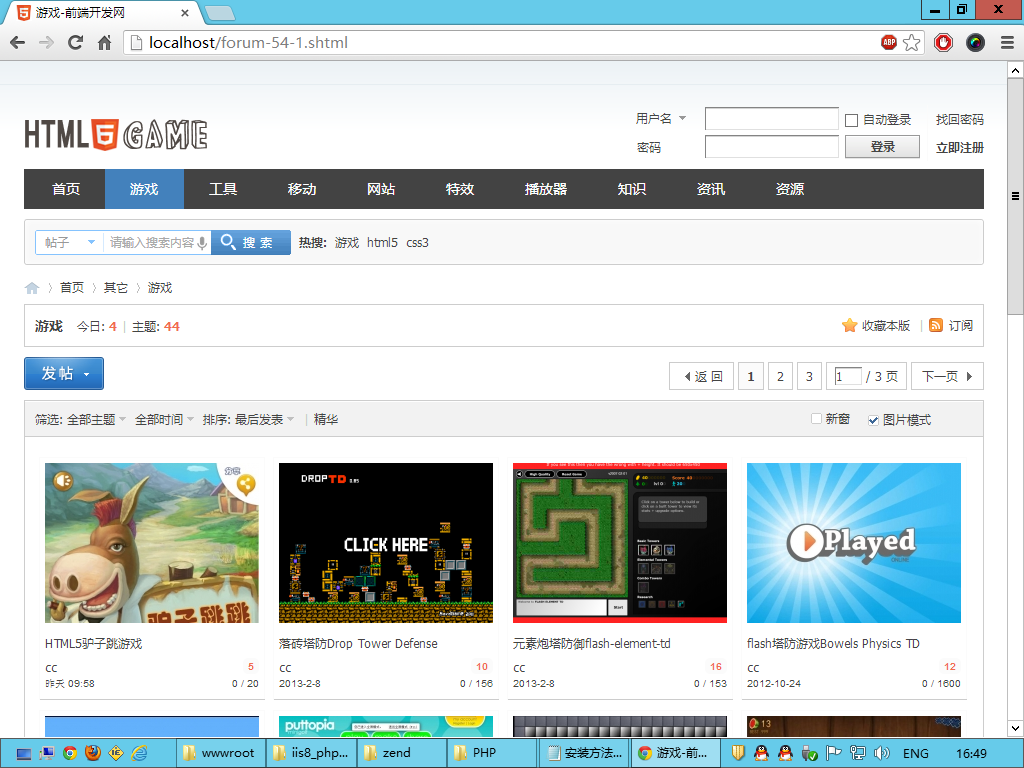This screenshot has height=768, width=1024.
Task: Select the effects nav menu item
Action: (x=460, y=189)
